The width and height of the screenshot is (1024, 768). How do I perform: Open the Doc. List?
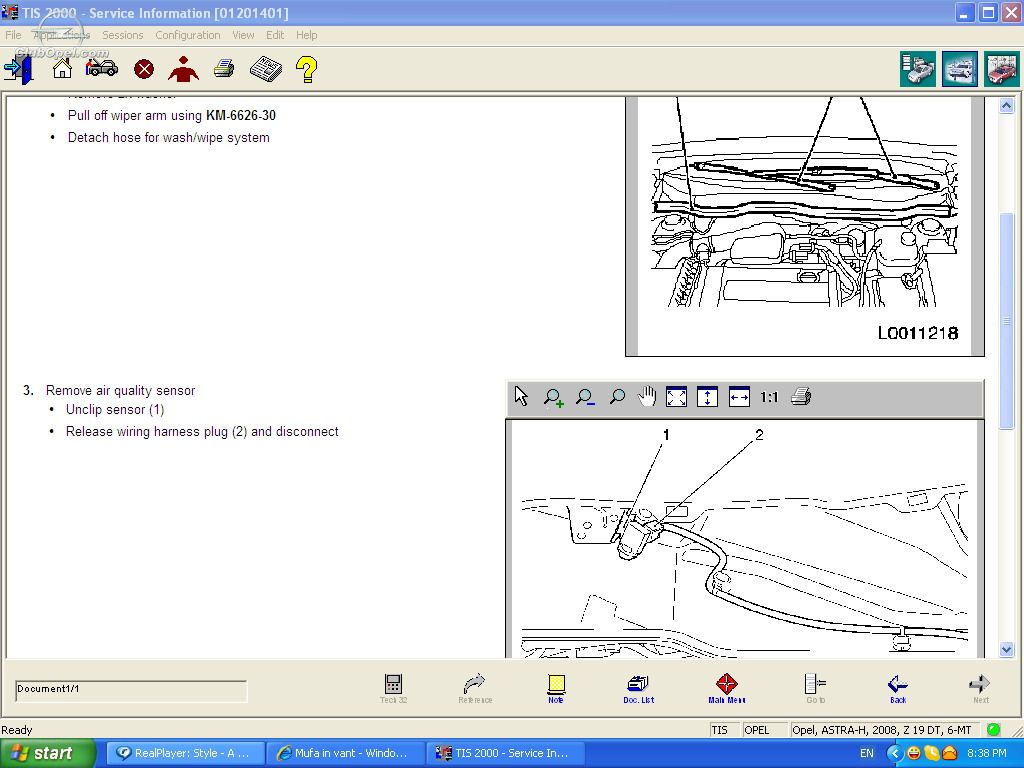click(638, 688)
